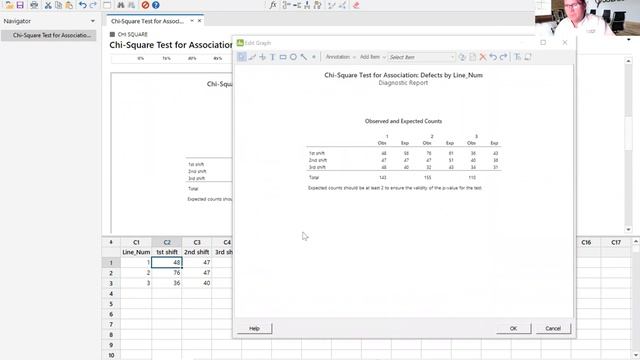640x360 pixels.
Task: Click OK in Edit Graph dialog
Action: [x=513, y=328]
